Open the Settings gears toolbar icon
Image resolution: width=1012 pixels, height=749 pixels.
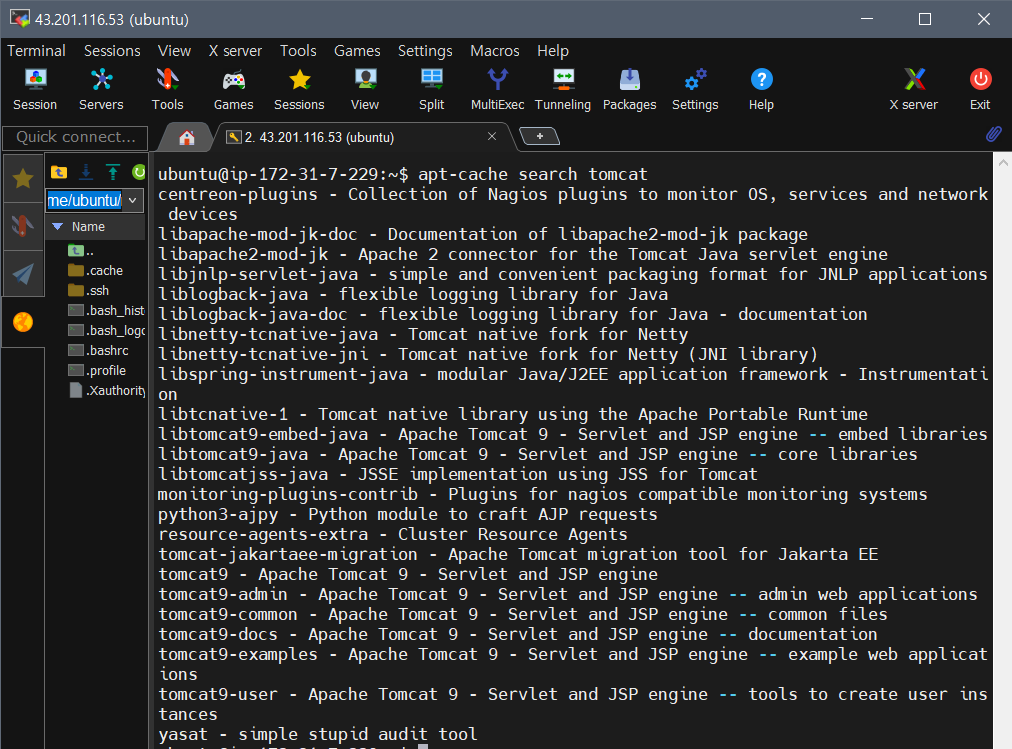(695, 89)
